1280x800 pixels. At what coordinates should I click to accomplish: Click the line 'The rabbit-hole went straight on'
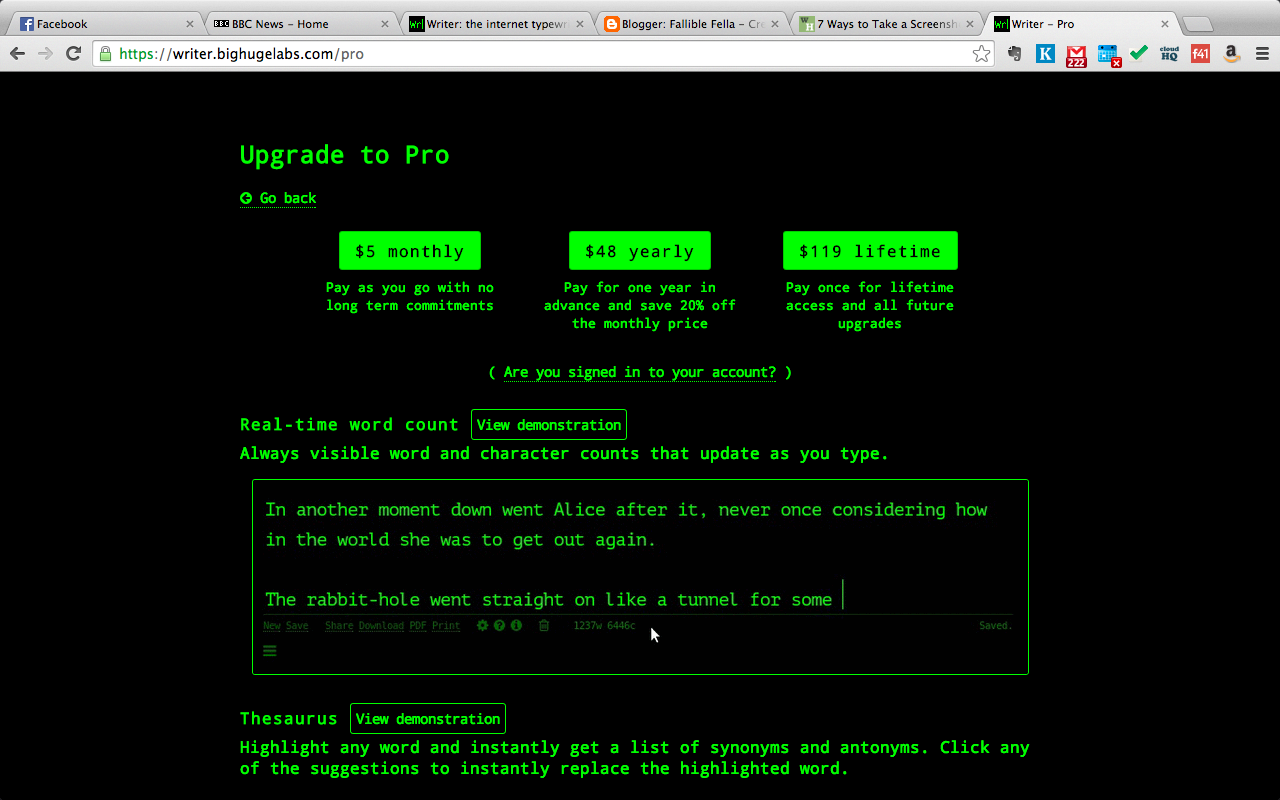(x=548, y=600)
